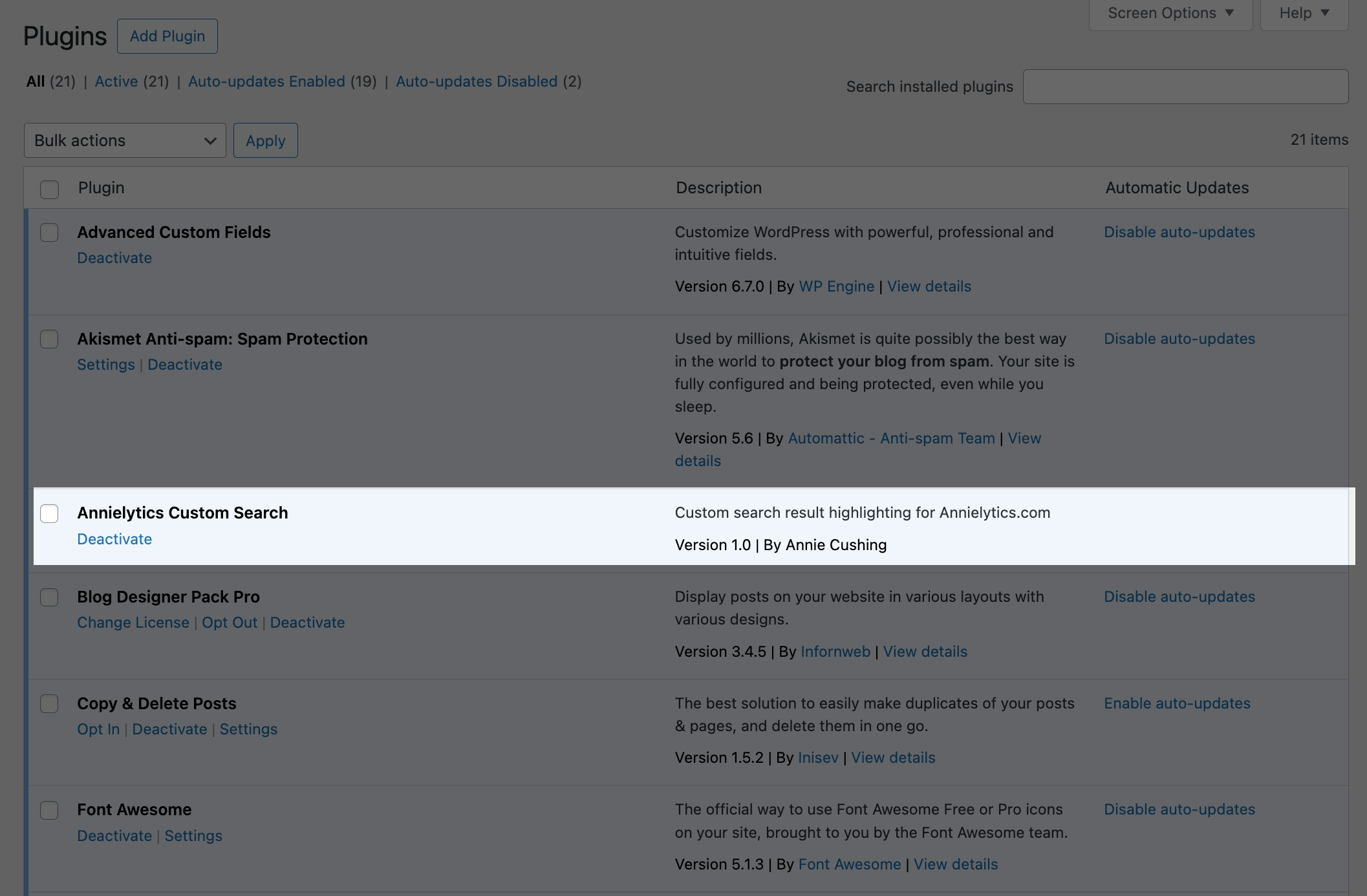
Task: View details for Font Awesome plugin
Action: coord(955,864)
